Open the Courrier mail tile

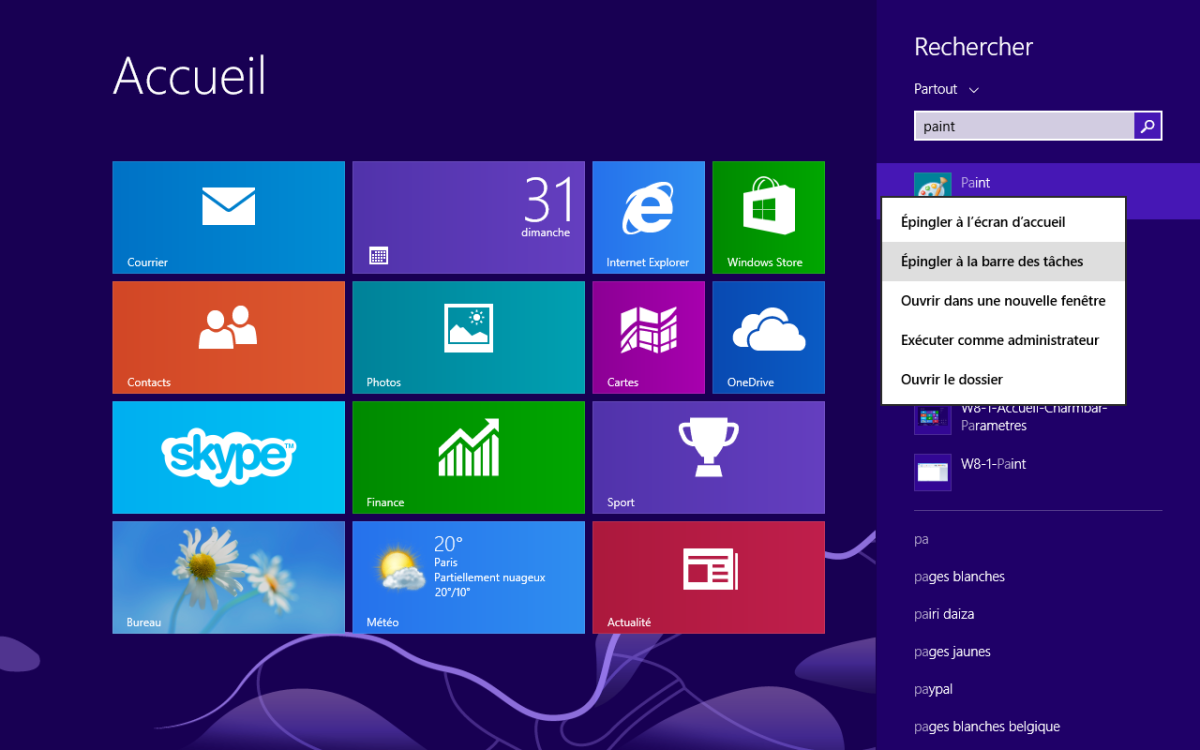click(228, 217)
